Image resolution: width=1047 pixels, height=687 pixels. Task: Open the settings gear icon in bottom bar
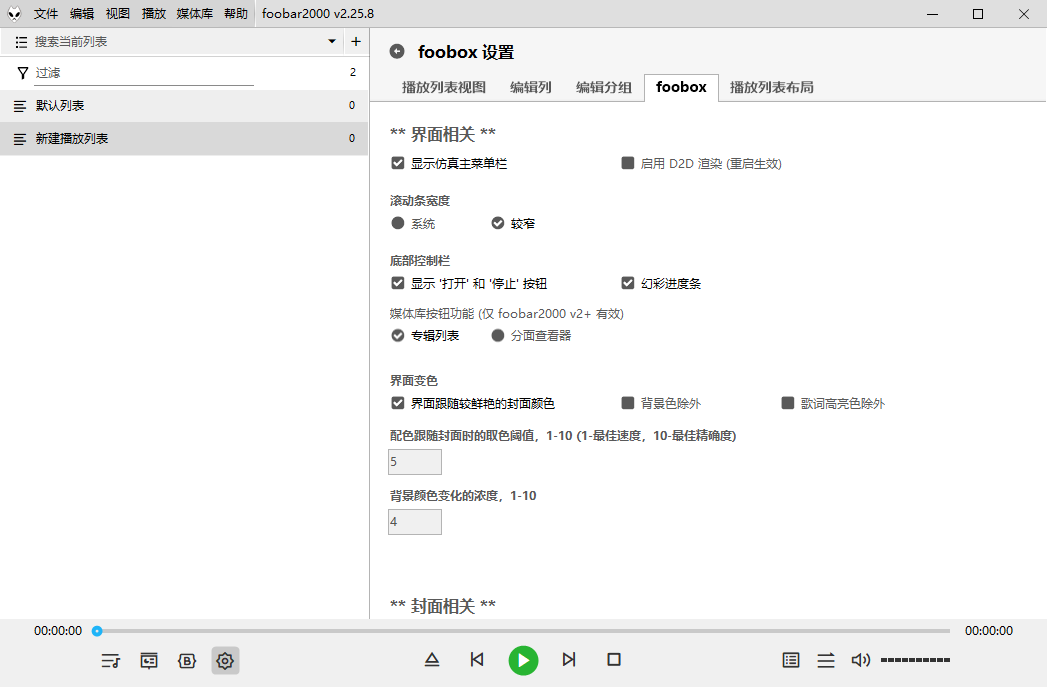(x=225, y=661)
